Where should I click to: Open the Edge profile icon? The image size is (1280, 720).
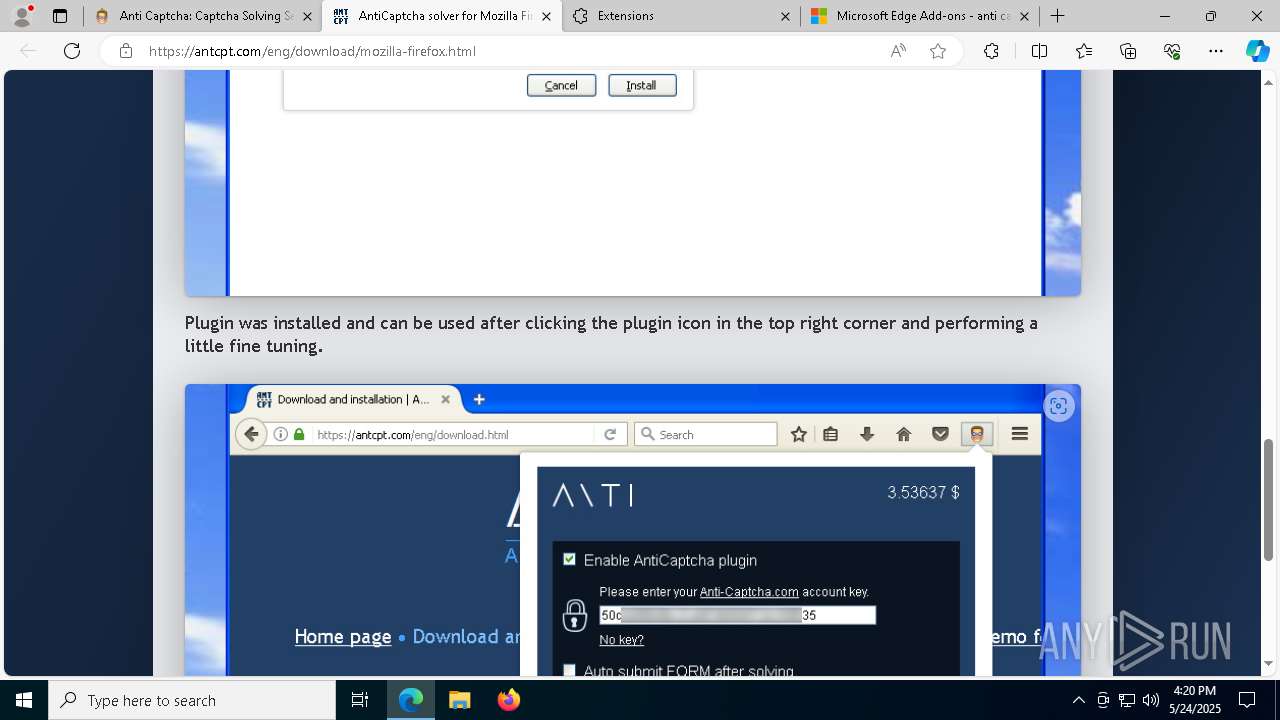click(21, 16)
